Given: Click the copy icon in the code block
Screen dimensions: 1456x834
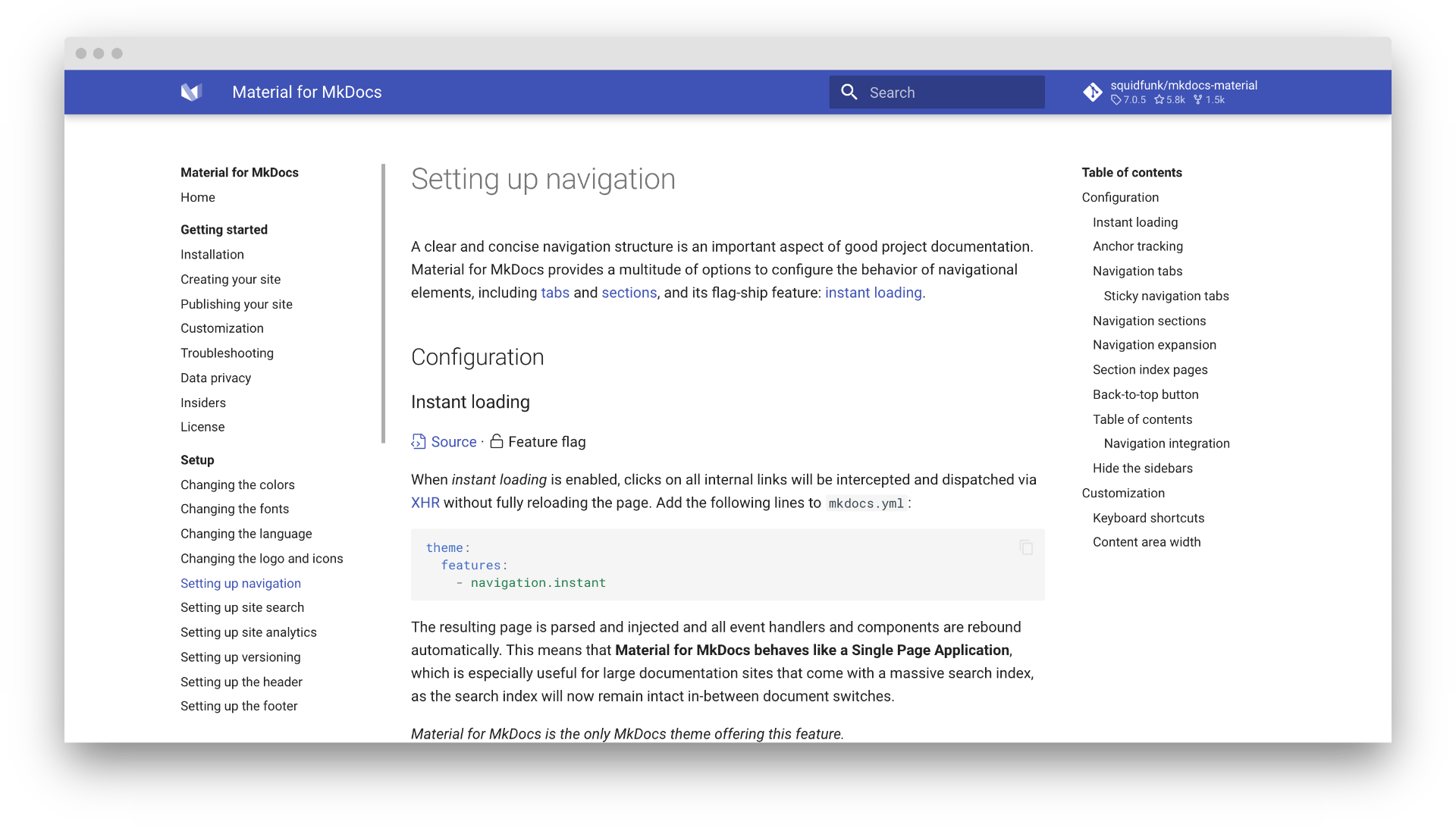Looking at the screenshot, I should [1025, 547].
